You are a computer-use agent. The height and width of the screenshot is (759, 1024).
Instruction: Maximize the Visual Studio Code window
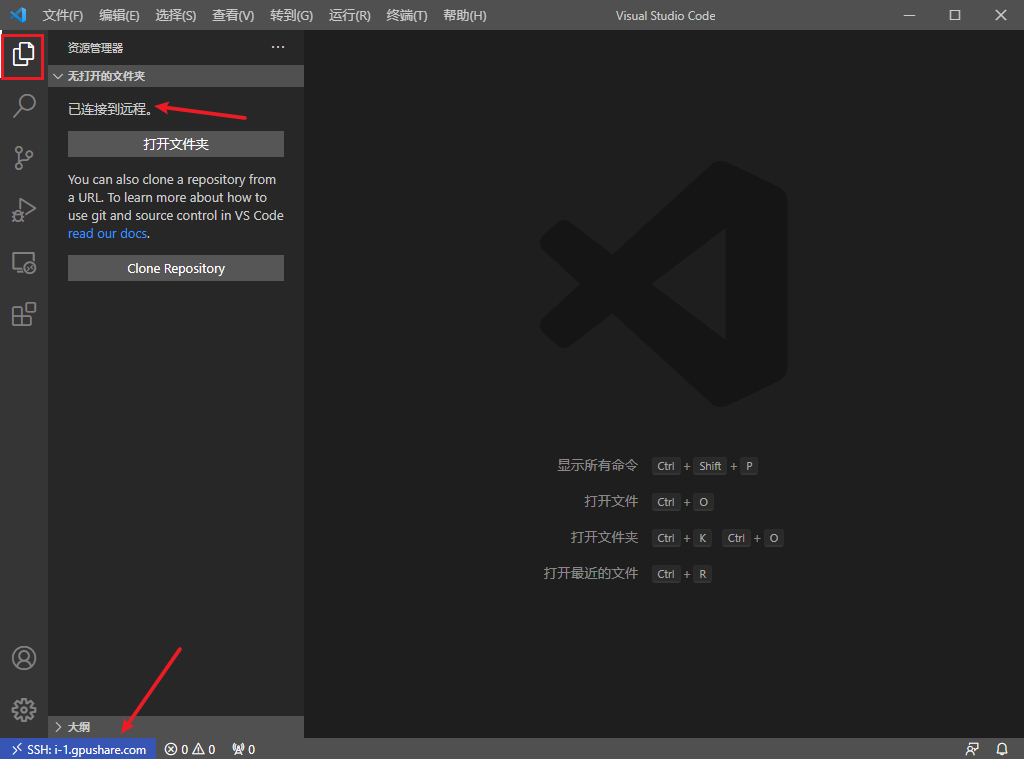pyautogui.click(x=955, y=15)
